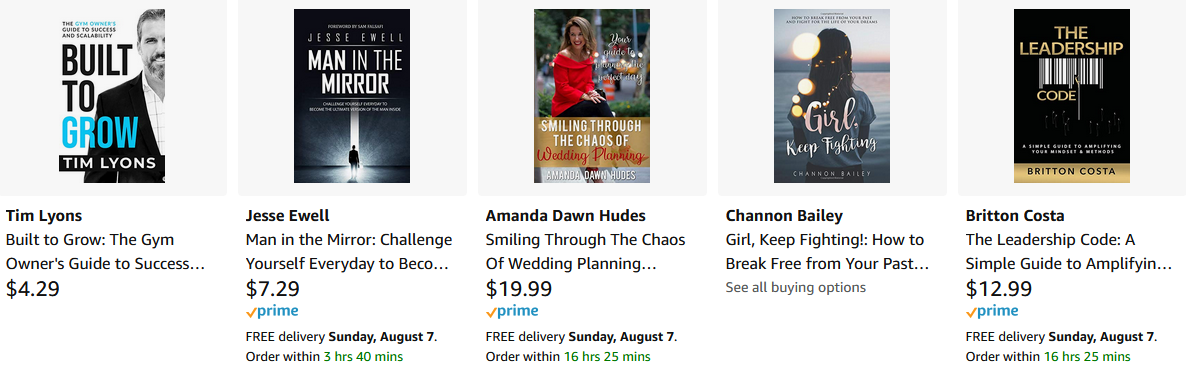Open the Girl, Keep Fighting cover thumbnail
The height and width of the screenshot is (381, 1186).
tap(832, 96)
